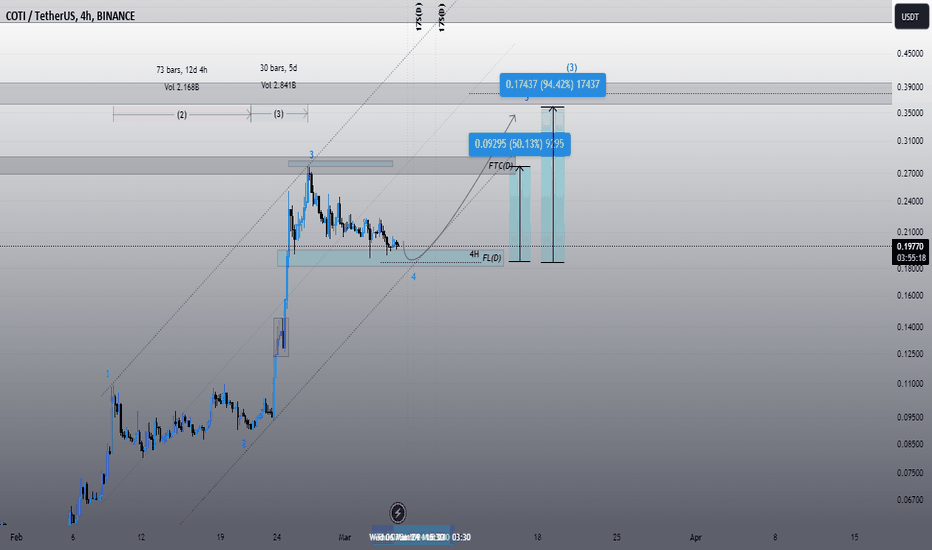The image size is (932, 550).
Task: Click the FTC(D) zone annotation
Action: (501, 165)
